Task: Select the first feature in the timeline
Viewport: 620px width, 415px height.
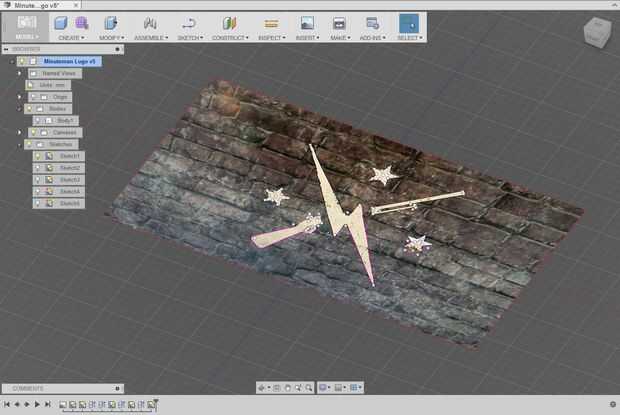Action: click(62, 404)
